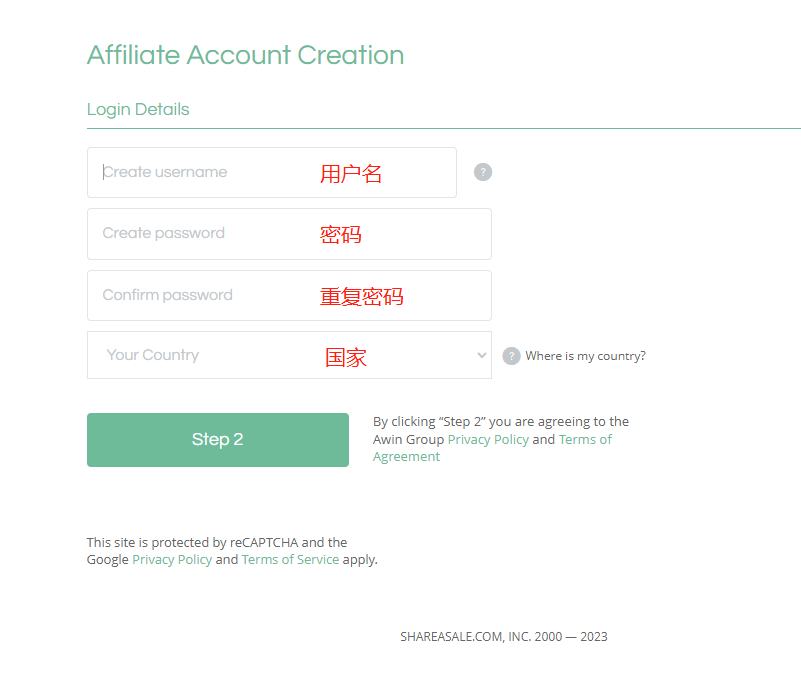Focus the Create password field
Viewport: 801px width, 680px height.
[289, 234]
